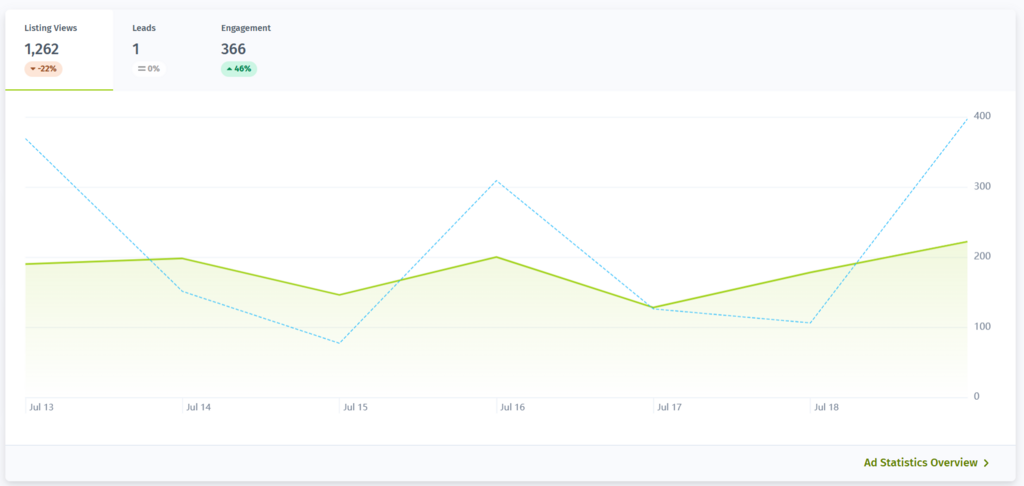This screenshot has width=1024, height=486.
Task: Click the 0 y-axis label
Action: click(976, 397)
